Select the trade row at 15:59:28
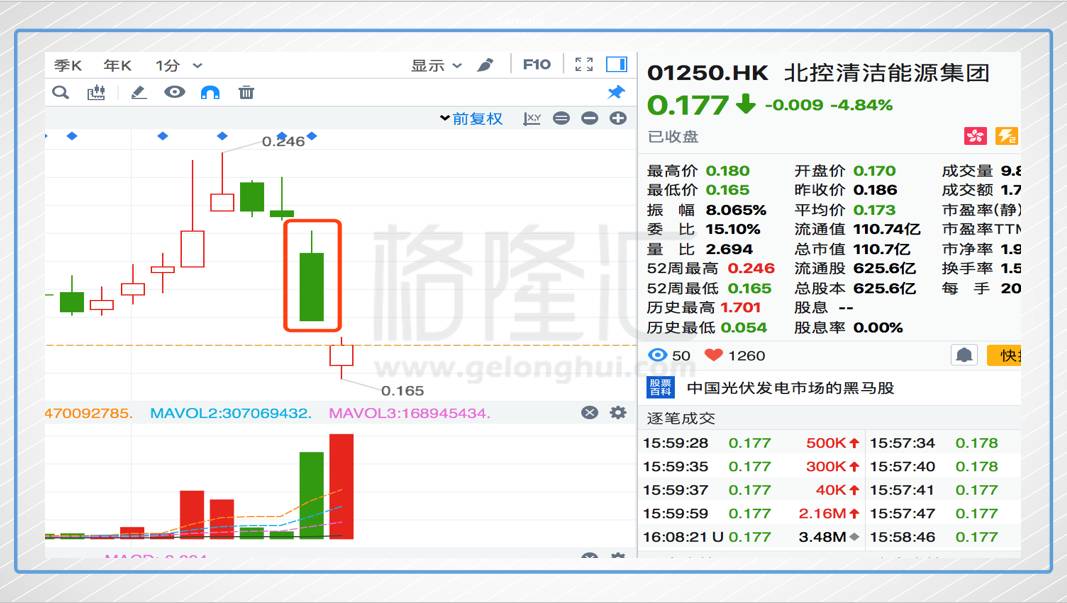 coord(751,443)
